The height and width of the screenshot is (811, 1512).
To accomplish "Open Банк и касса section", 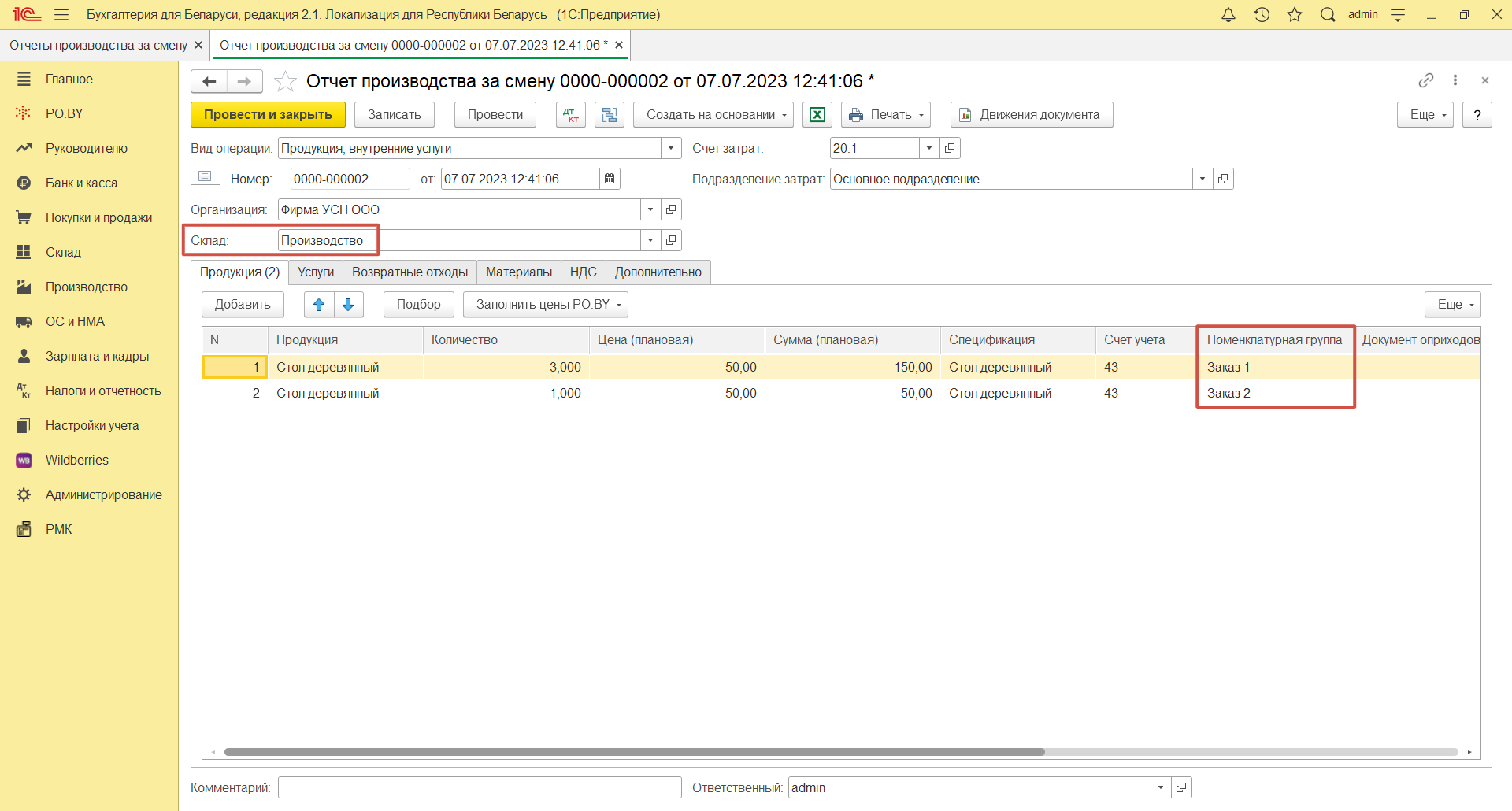I will pyautogui.click(x=81, y=183).
